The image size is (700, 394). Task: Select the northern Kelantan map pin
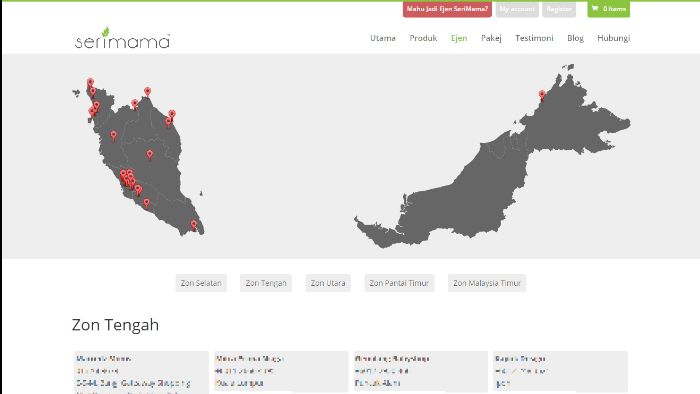pos(147,92)
